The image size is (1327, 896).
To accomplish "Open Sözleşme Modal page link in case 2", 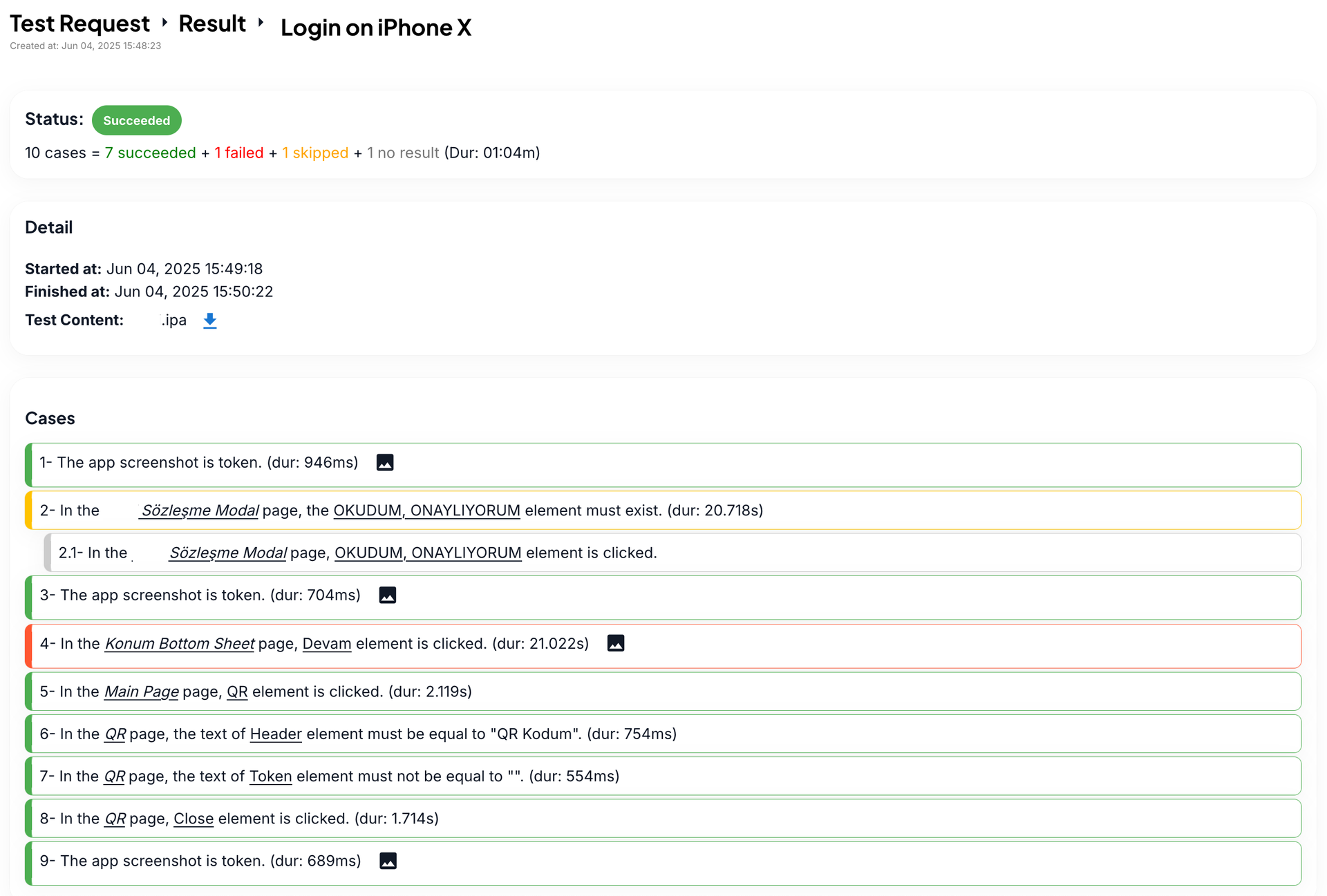I will pyautogui.click(x=199, y=511).
